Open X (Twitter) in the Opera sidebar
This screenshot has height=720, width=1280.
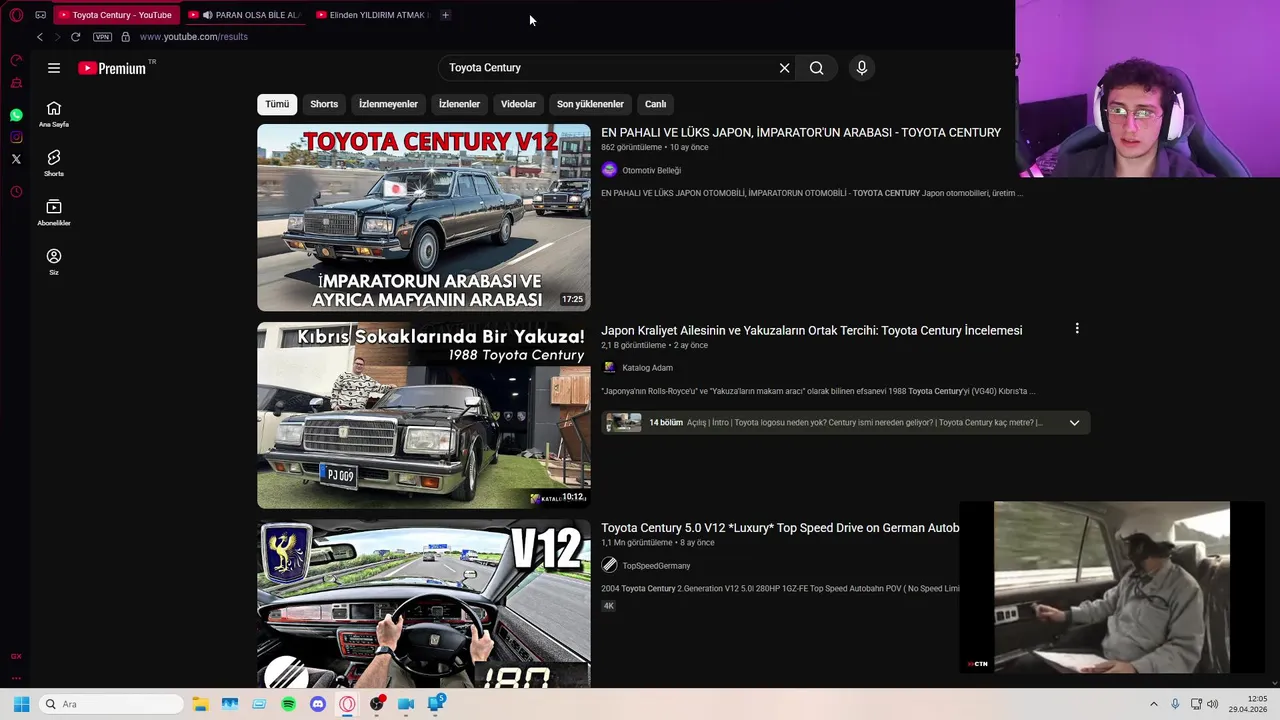16,159
